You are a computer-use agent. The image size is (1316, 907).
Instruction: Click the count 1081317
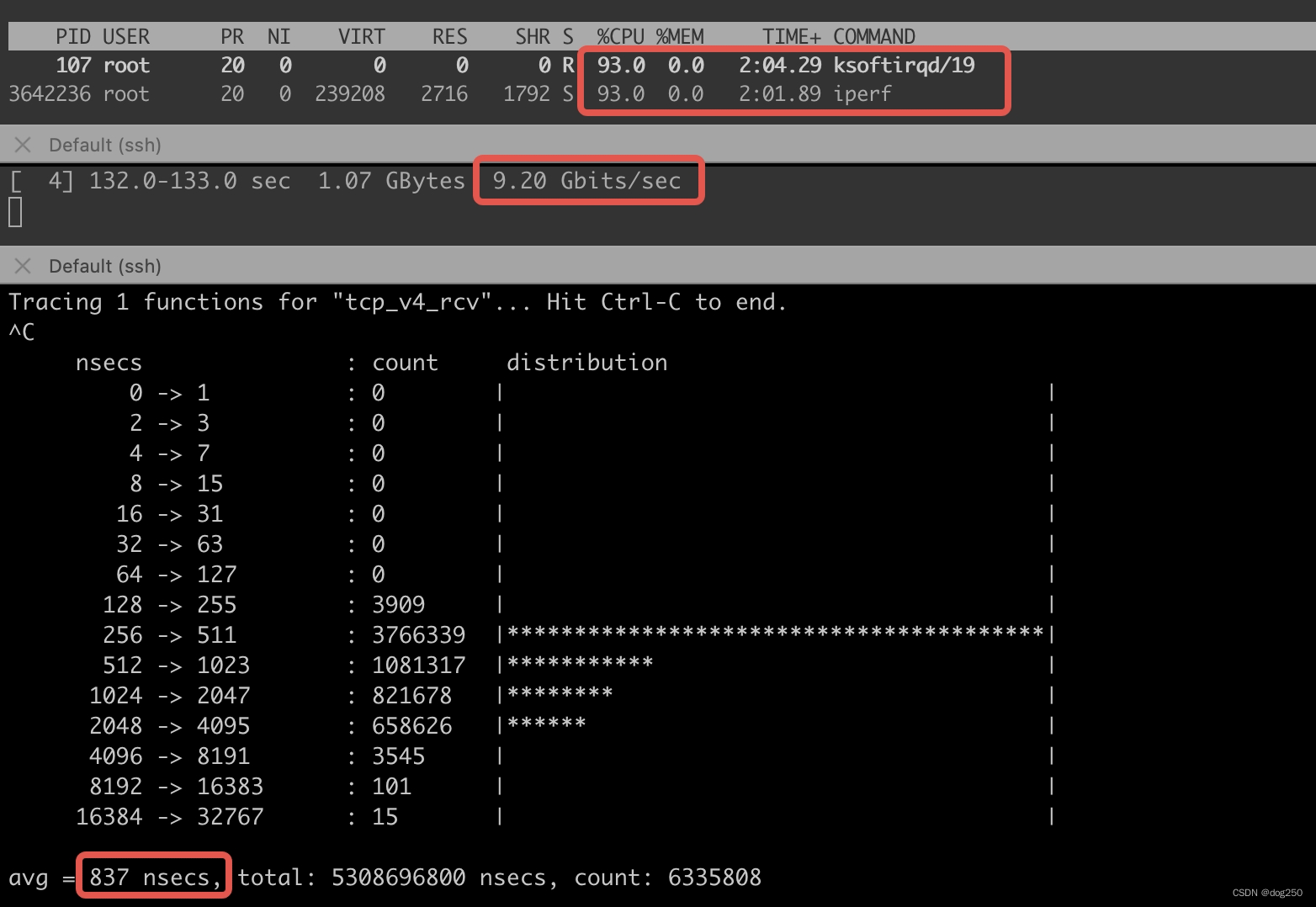click(x=418, y=666)
